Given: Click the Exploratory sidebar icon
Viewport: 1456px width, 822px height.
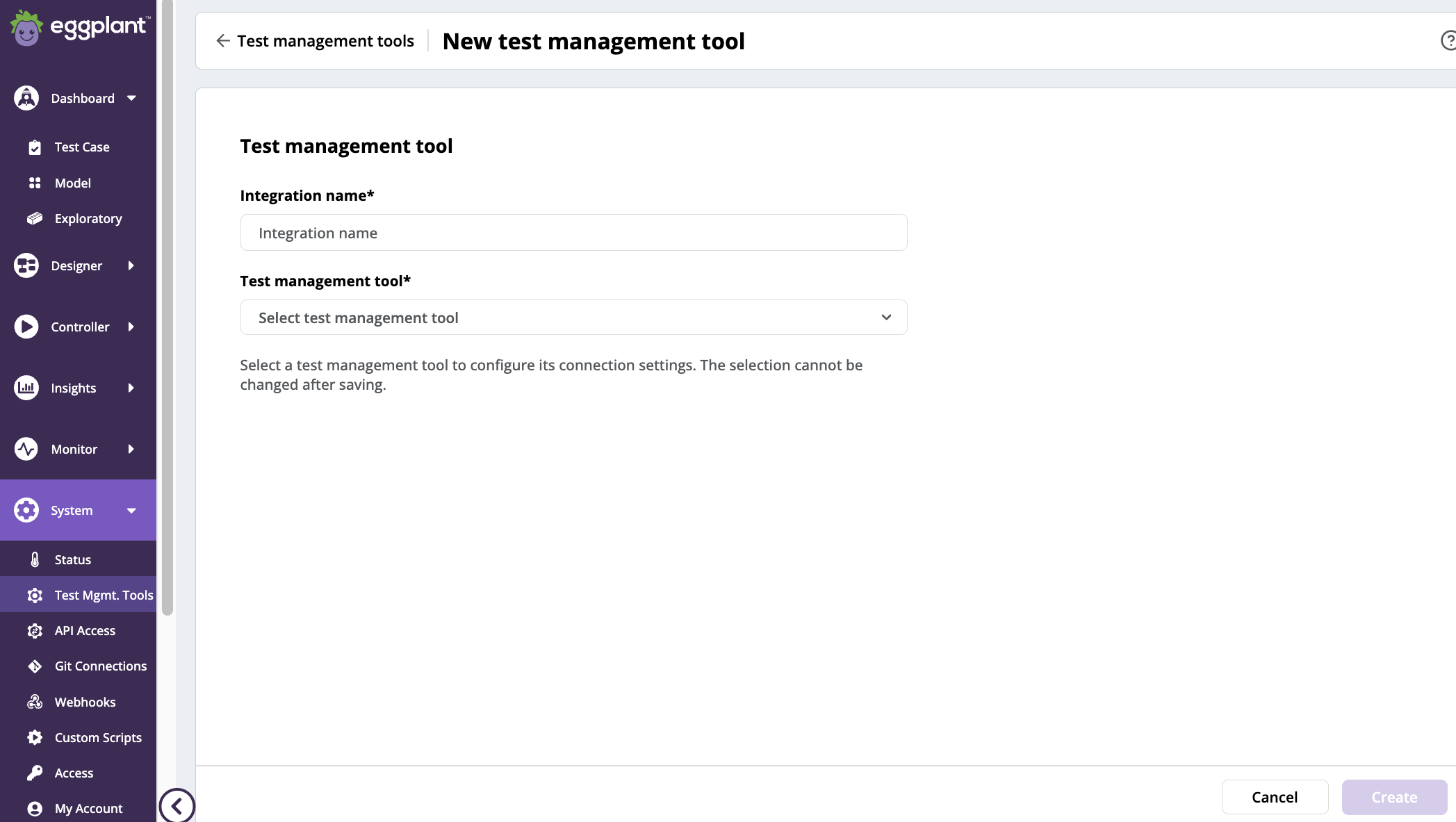Looking at the screenshot, I should click(35, 218).
